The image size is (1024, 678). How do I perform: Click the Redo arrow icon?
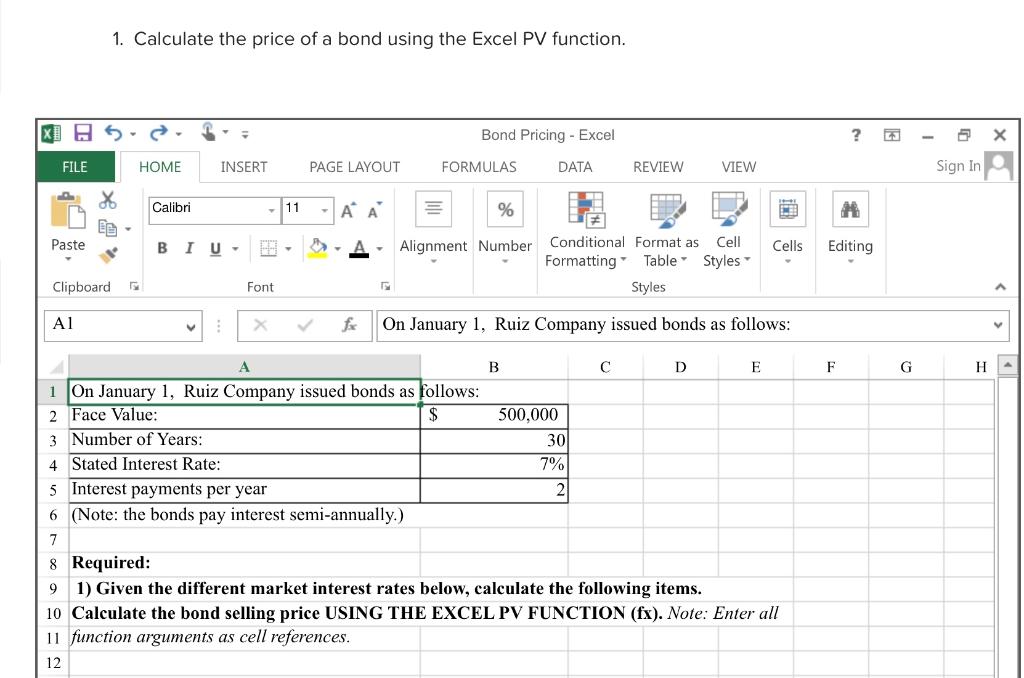tap(158, 133)
